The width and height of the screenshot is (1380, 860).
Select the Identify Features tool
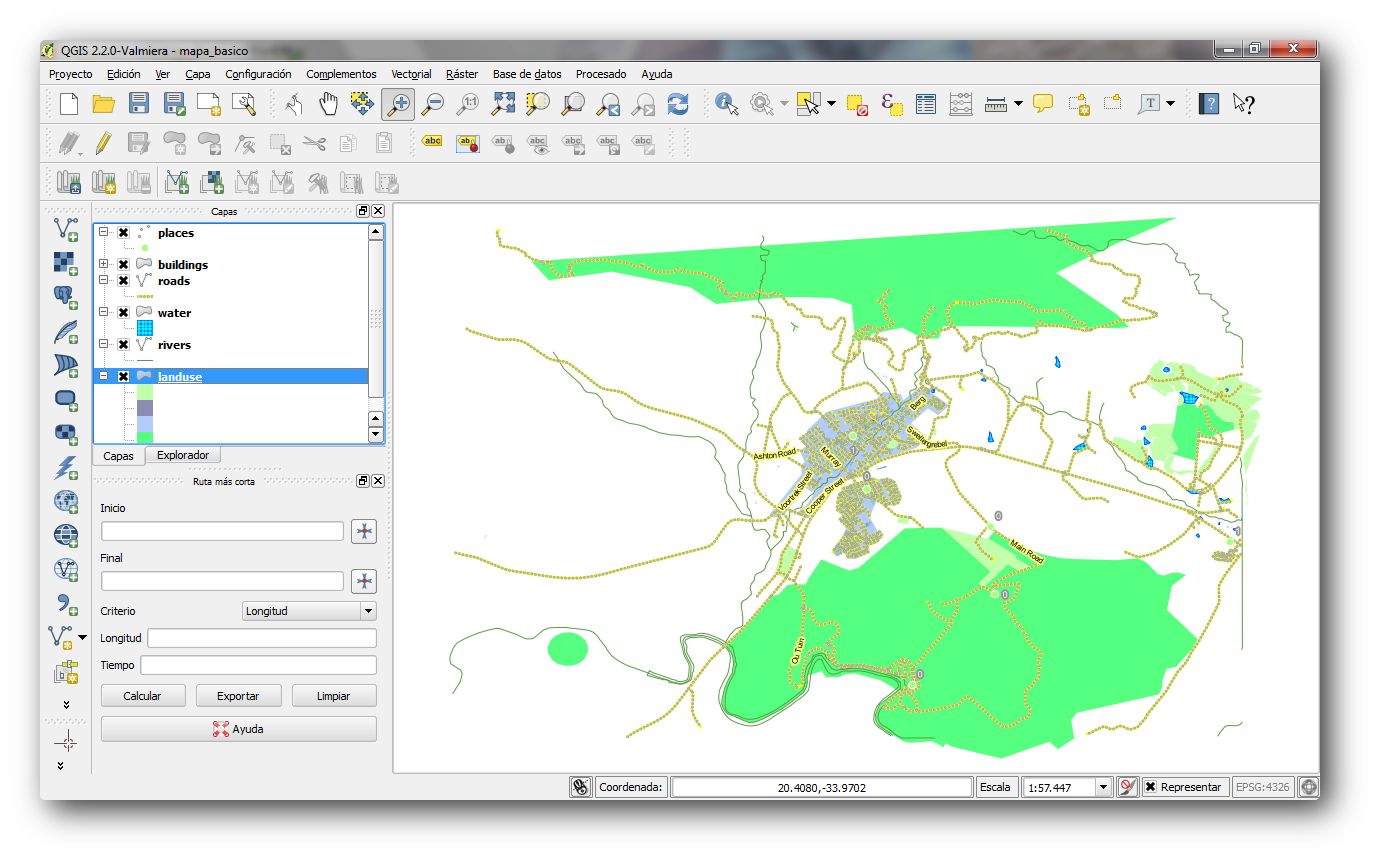point(727,103)
